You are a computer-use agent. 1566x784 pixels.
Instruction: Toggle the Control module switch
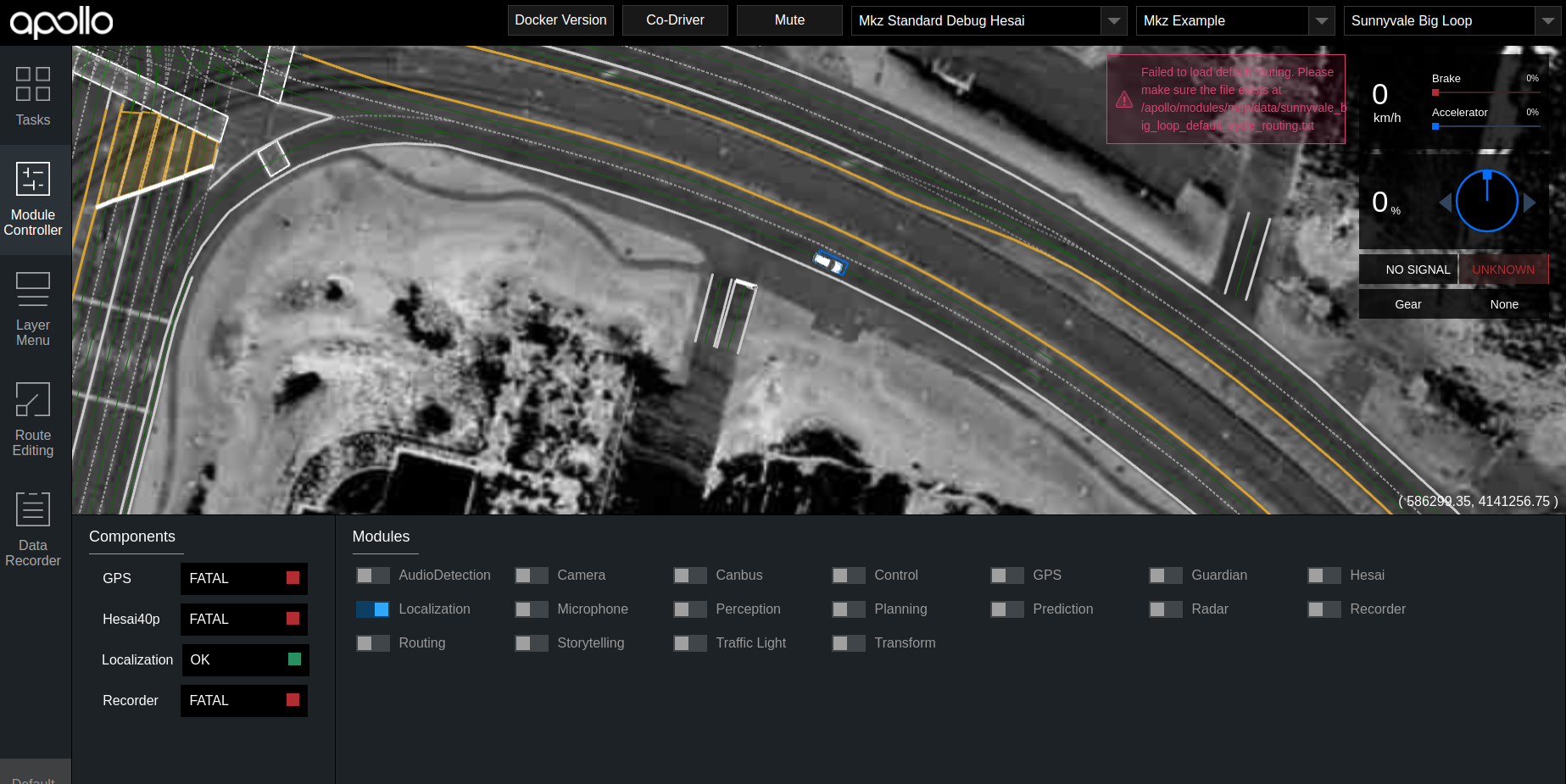tap(849, 575)
